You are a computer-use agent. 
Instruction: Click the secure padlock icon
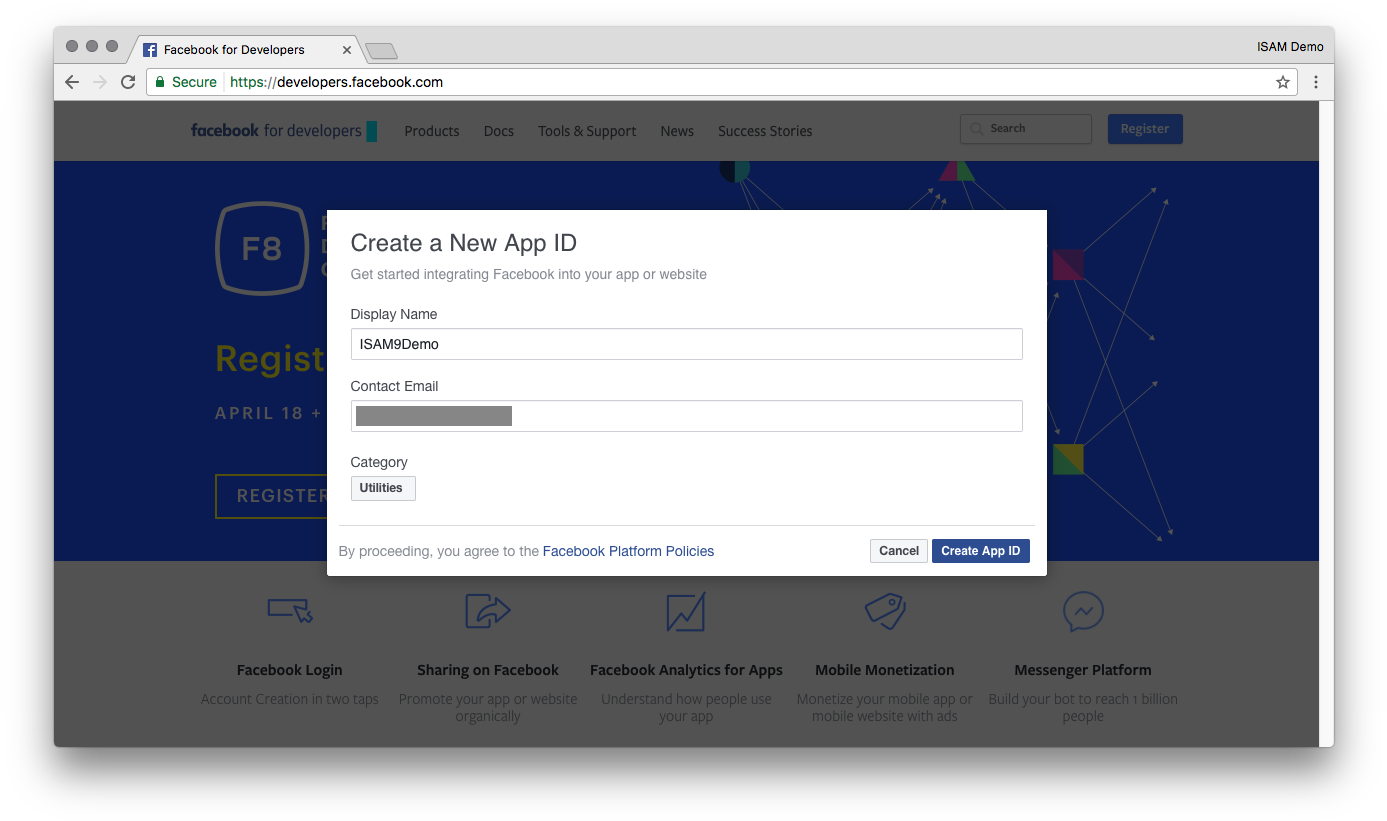coord(160,82)
